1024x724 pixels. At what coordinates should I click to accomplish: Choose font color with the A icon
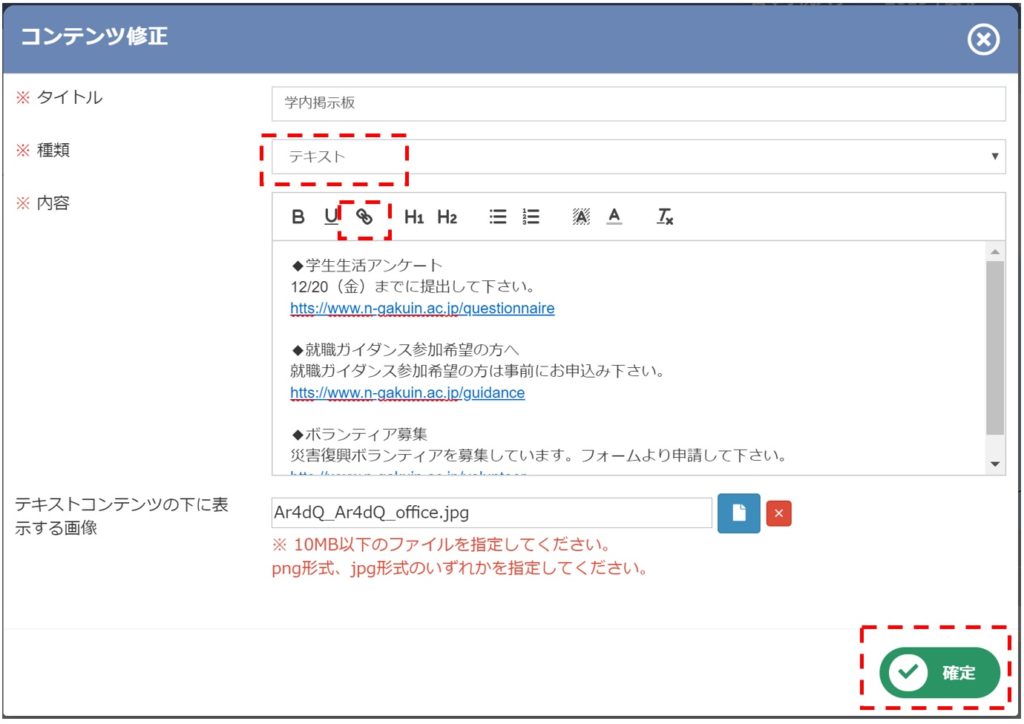click(614, 216)
